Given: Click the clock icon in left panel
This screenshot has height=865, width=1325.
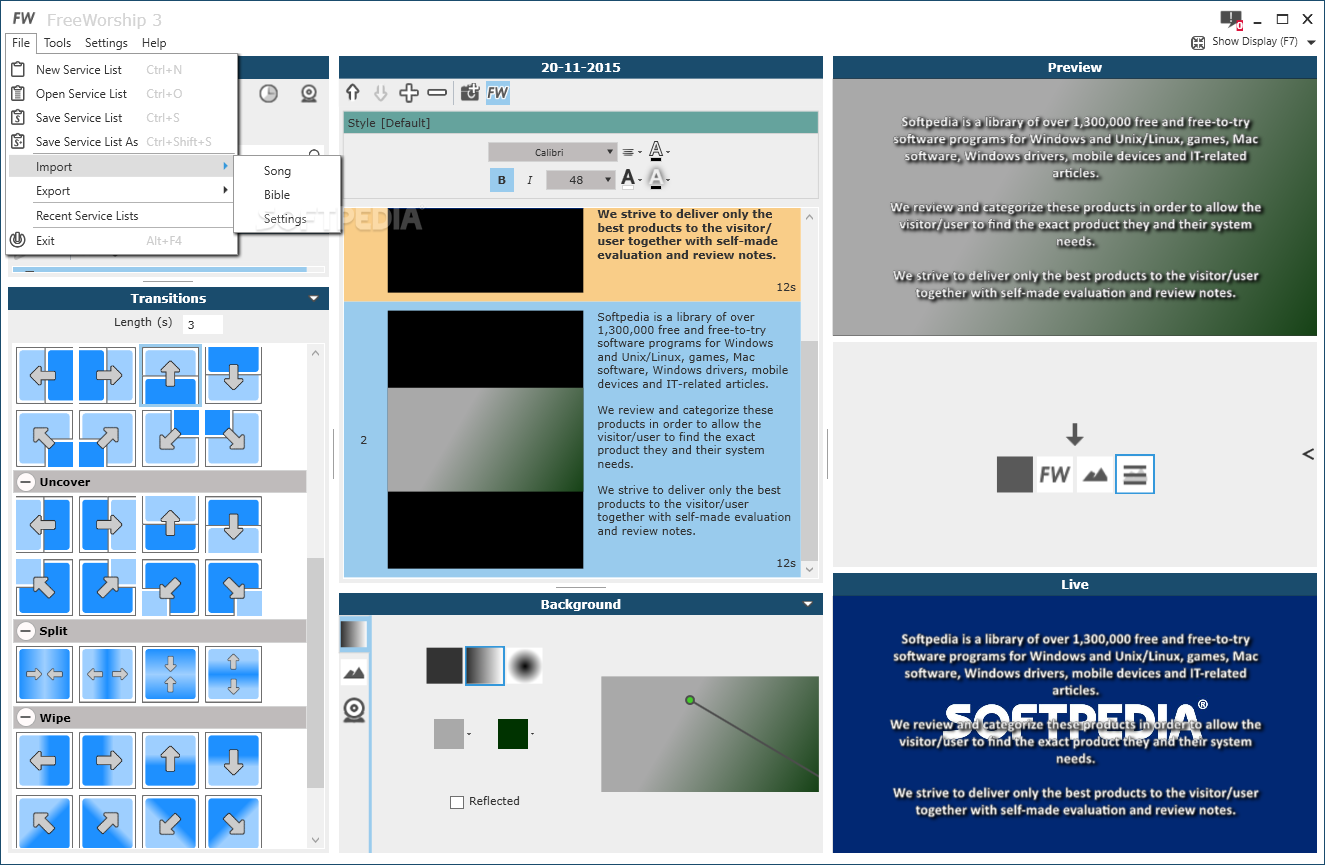Looking at the screenshot, I should click(x=269, y=94).
